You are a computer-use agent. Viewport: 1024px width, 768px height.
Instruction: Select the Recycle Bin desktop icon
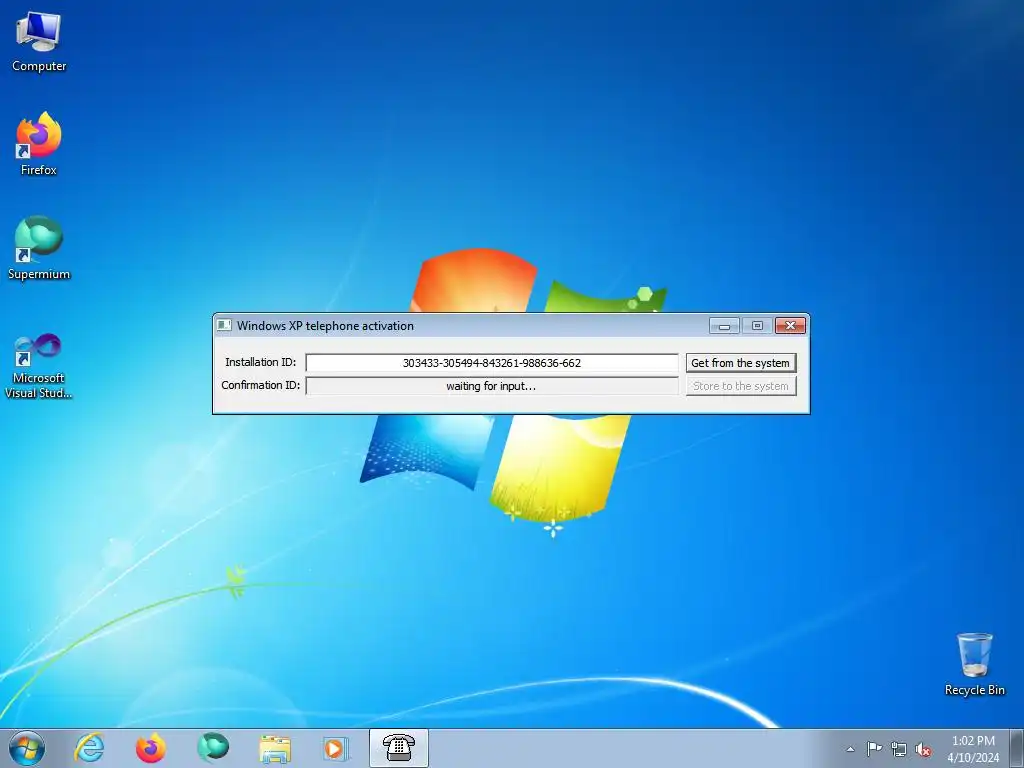click(x=974, y=665)
